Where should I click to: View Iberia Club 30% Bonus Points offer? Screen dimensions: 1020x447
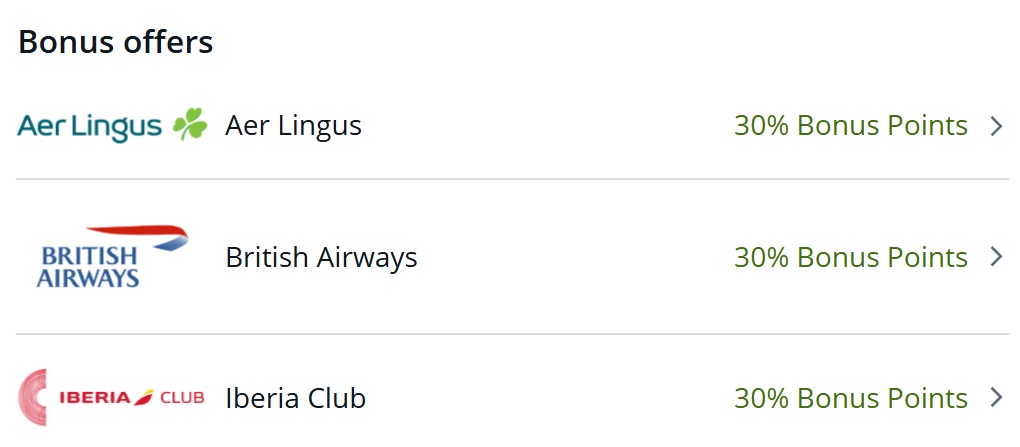pyautogui.click(x=850, y=399)
